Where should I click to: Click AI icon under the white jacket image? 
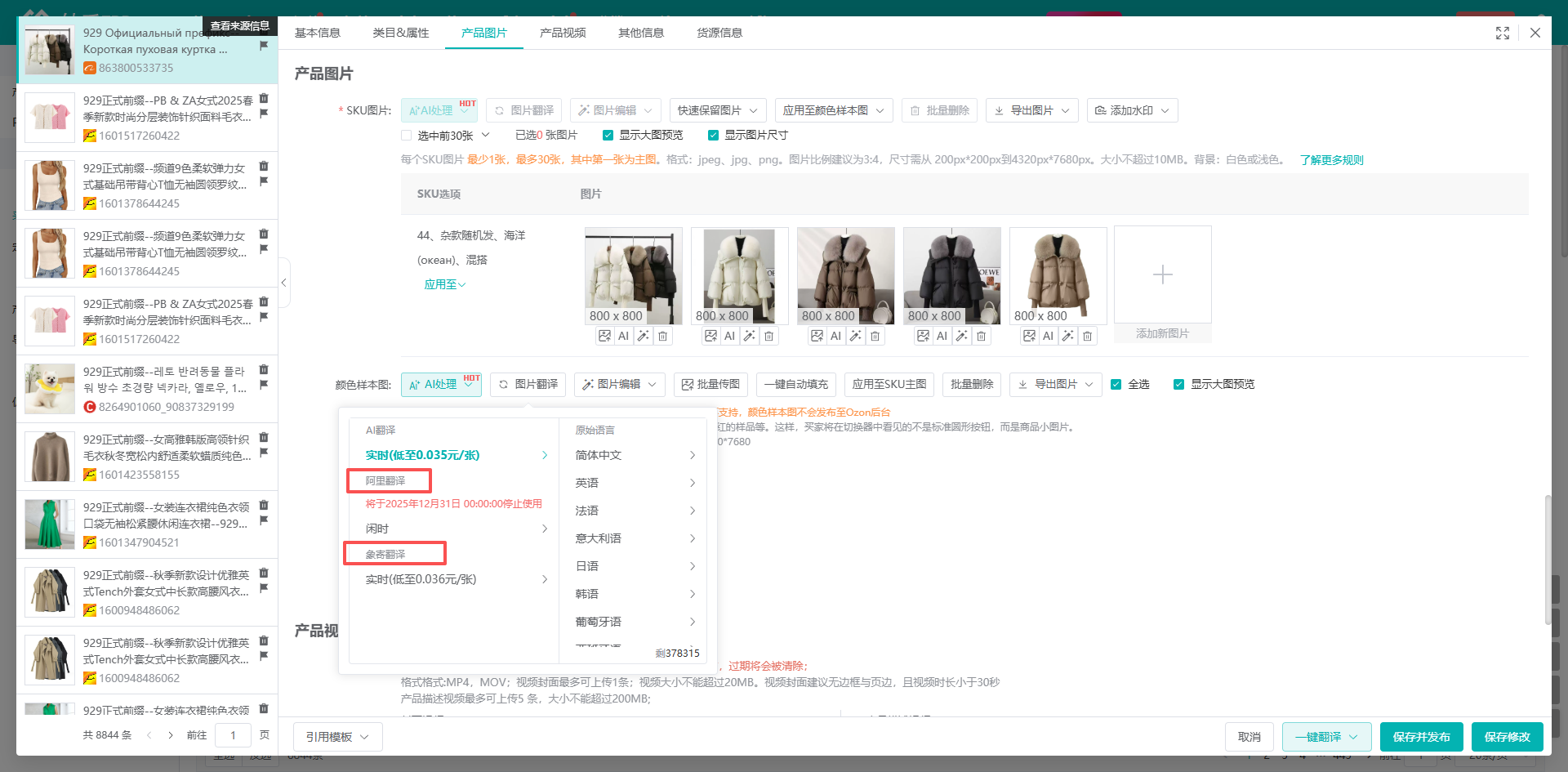(729, 336)
